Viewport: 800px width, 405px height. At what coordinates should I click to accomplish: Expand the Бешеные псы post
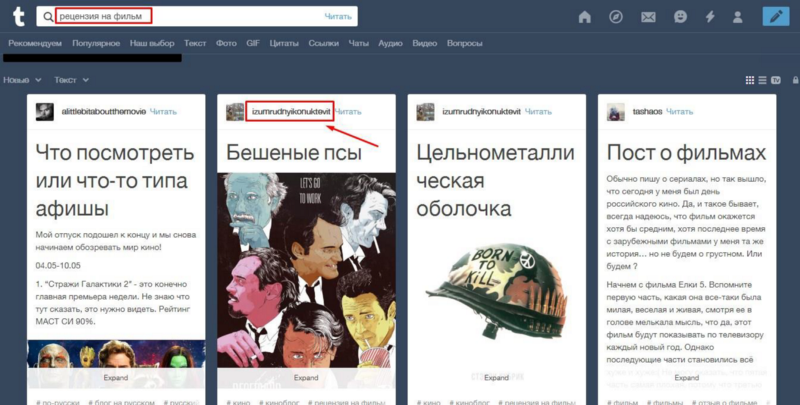pyautogui.click(x=307, y=378)
